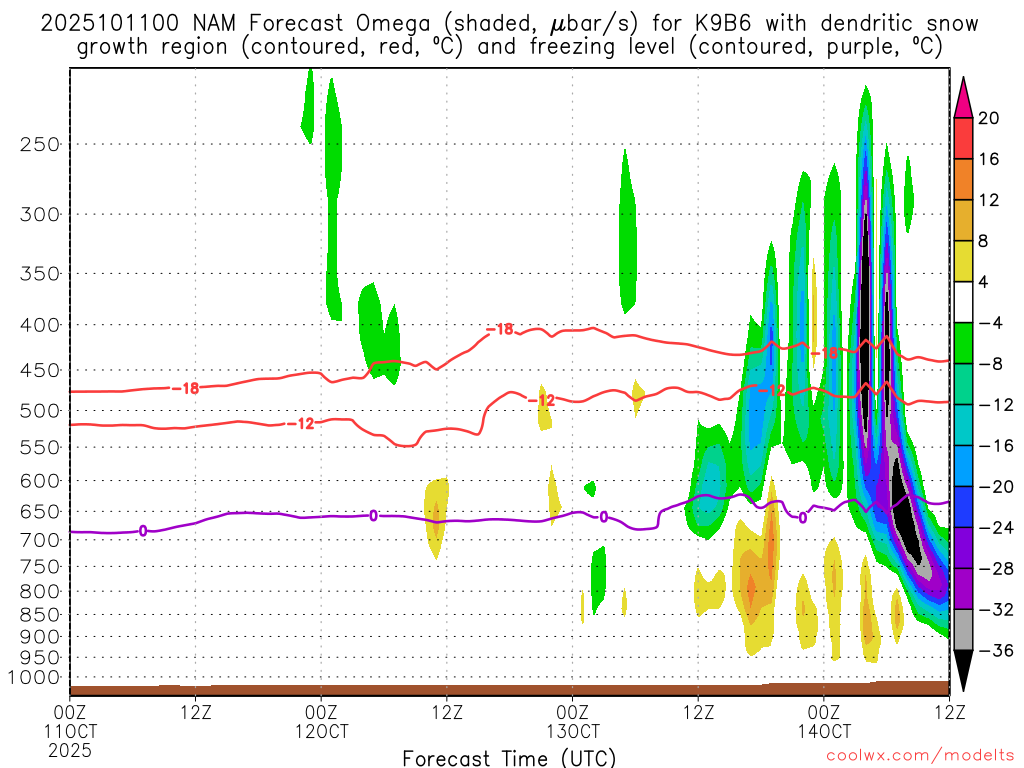Click the Forecast Time (UTC) axis title
The width and height of the screenshot is (1024, 768).
(x=509, y=758)
